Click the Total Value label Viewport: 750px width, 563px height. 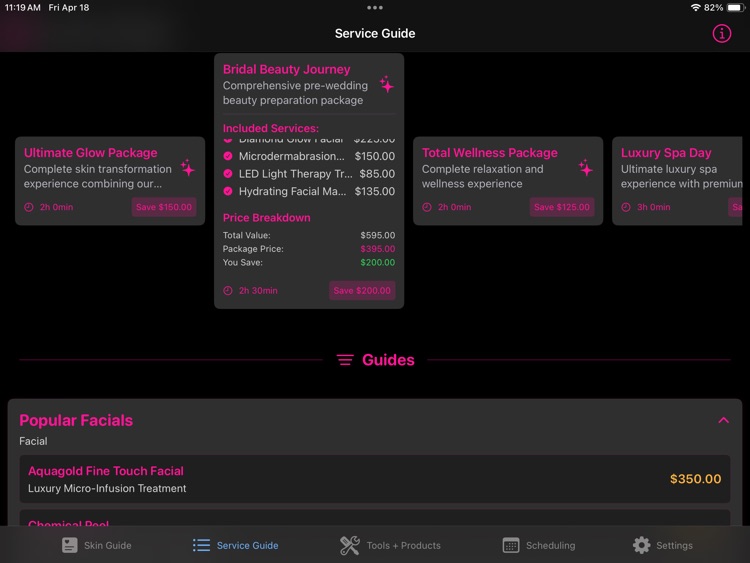click(x=246, y=235)
